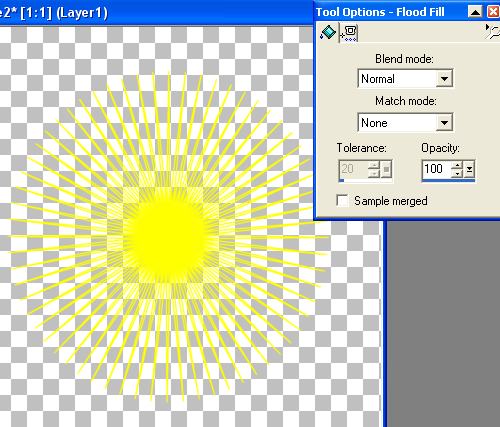Click the blue Opacity slider bar

448,180
